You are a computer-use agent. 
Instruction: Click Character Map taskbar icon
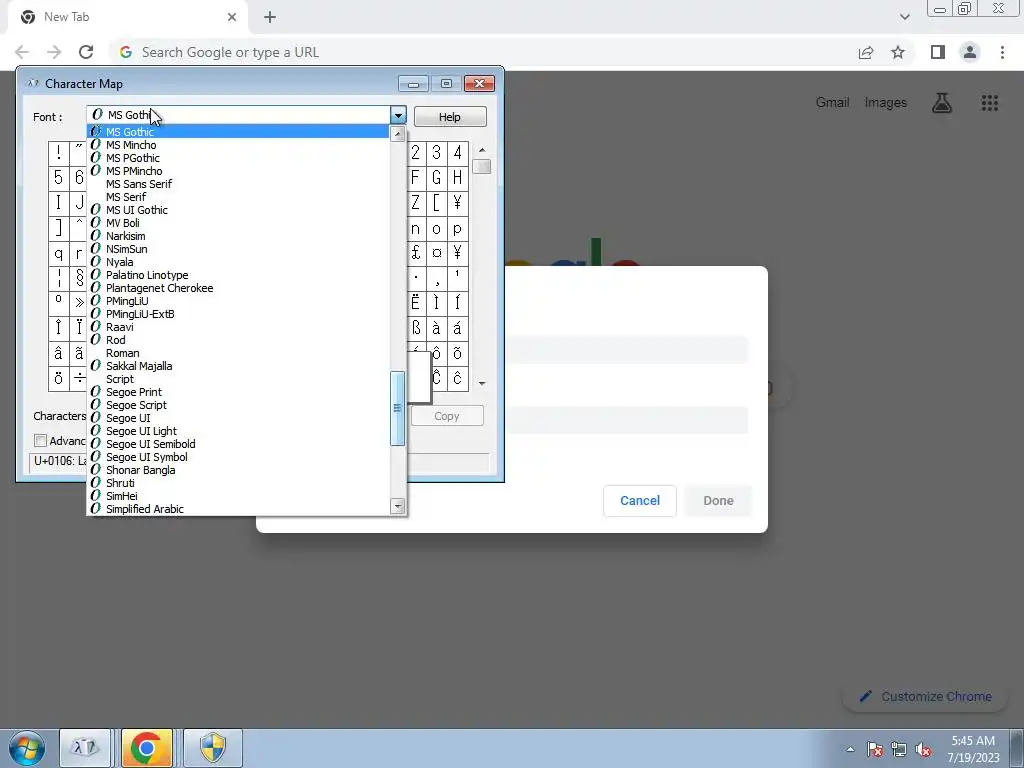coord(86,748)
